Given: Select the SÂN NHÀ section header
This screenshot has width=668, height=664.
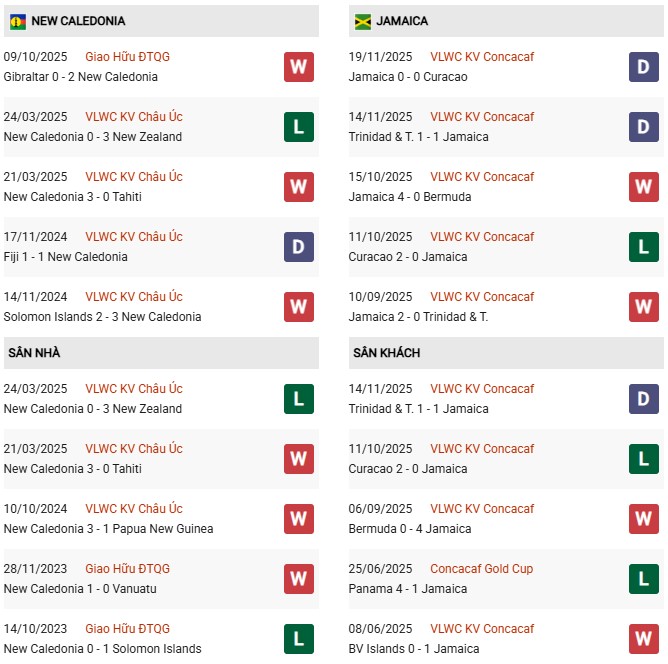Looking at the screenshot, I should coord(33,353).
